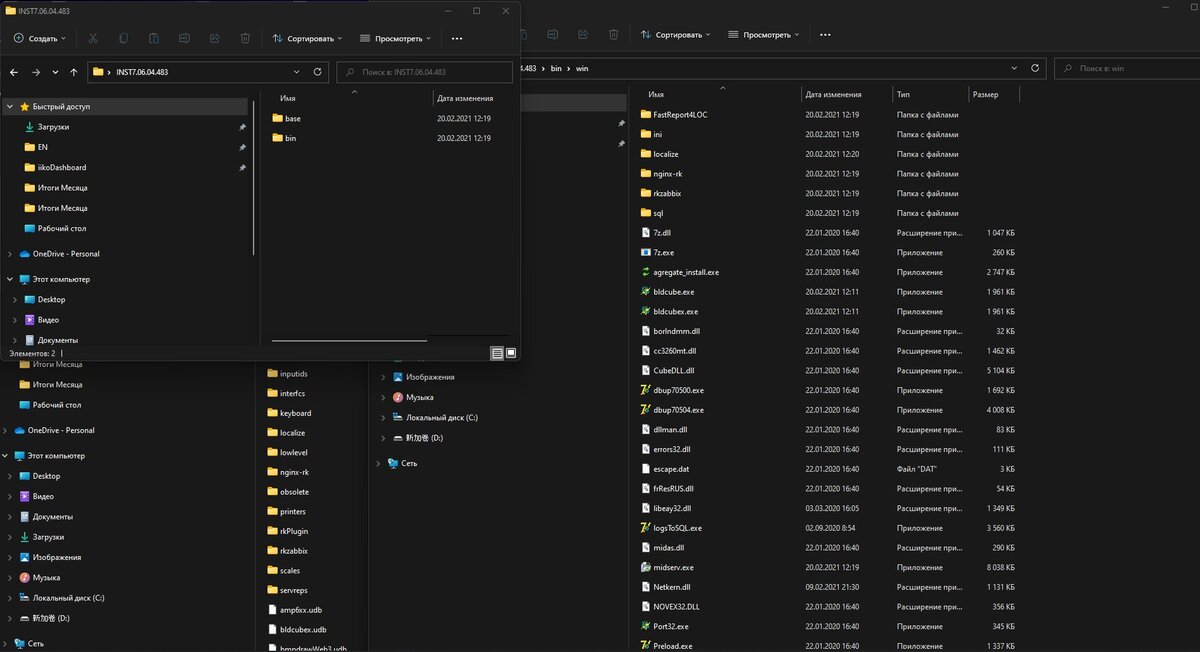Click the Share icon in the INST7.06.04.483 toolbar

(215, 38)
